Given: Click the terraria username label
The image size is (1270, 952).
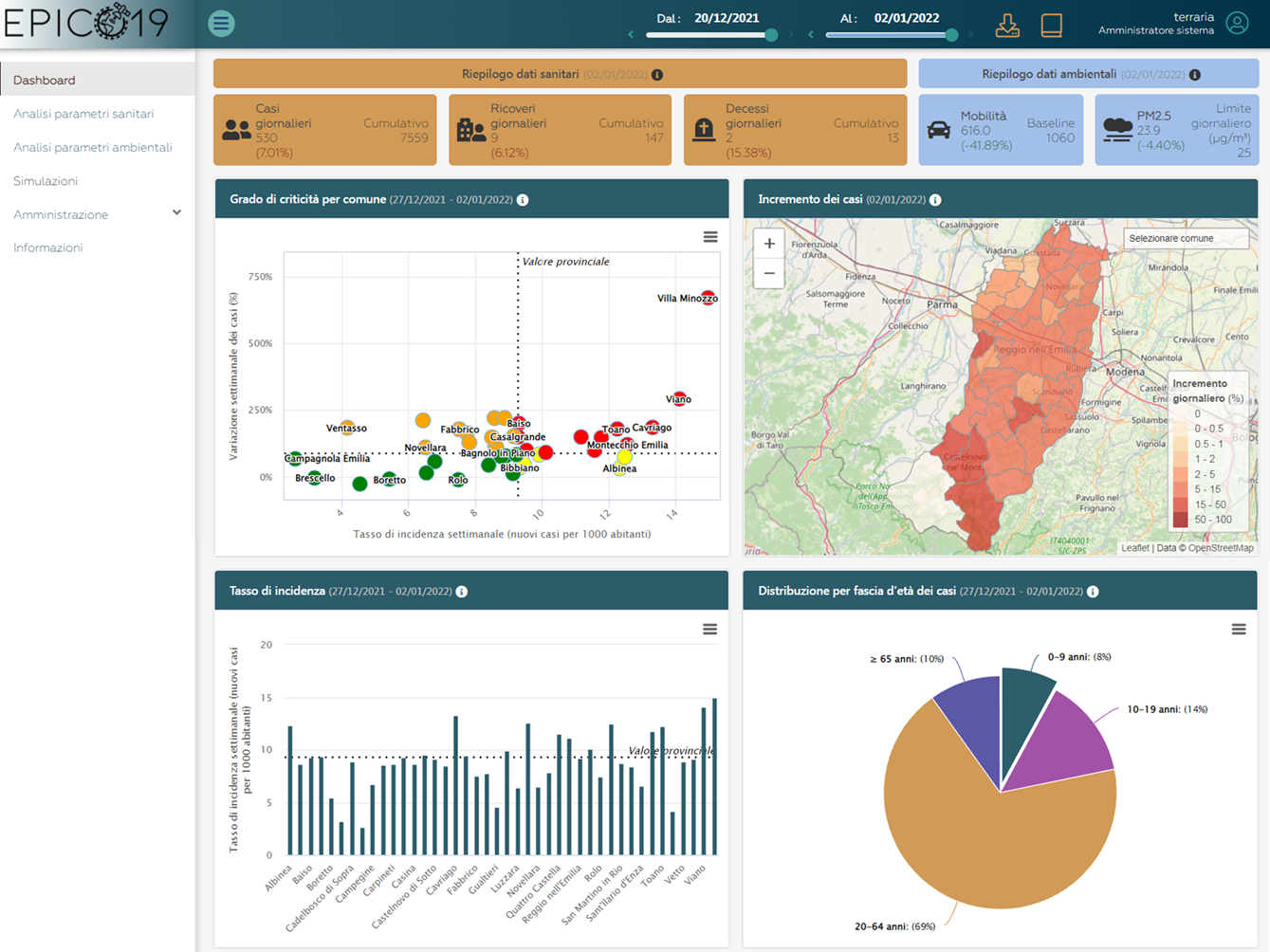Looking at the screenshot, I should pyautogui.click(x=1193, y=17).
